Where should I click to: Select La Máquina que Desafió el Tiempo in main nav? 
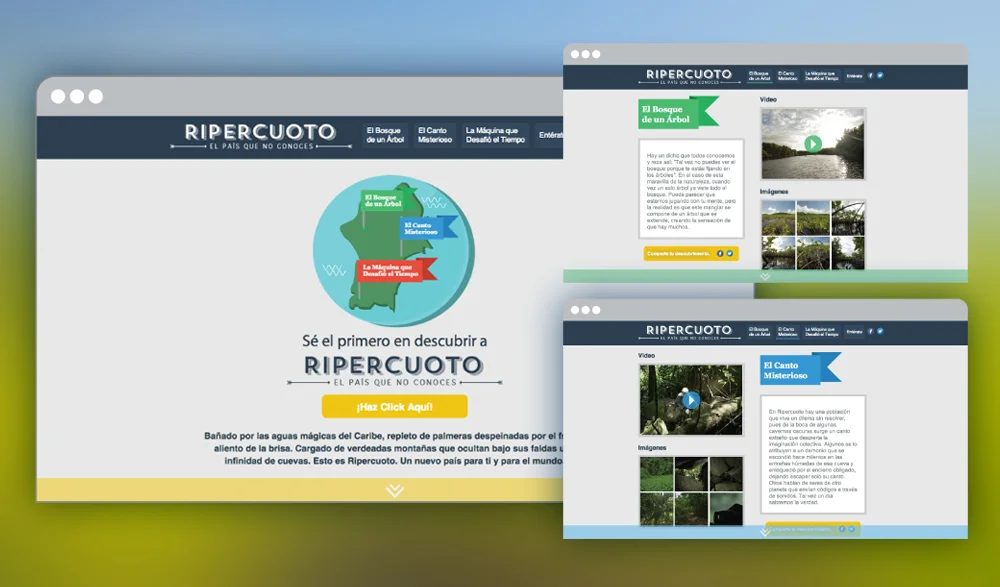pyautogui.click(x=495, y=135)
